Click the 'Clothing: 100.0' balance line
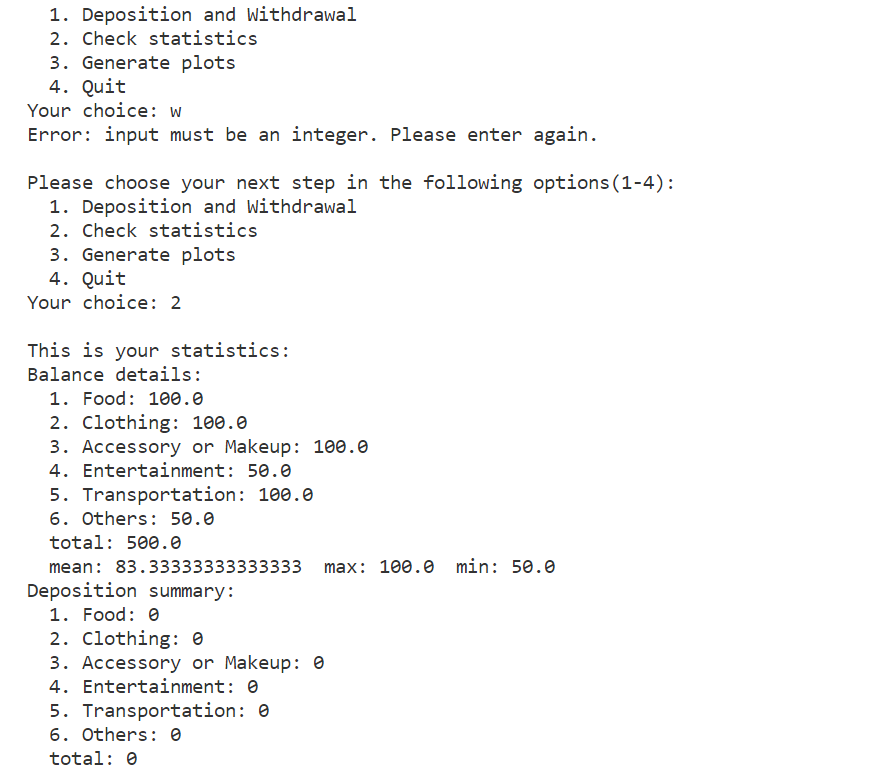Viewport: 889px width, 769px height. tap(148, 423)
